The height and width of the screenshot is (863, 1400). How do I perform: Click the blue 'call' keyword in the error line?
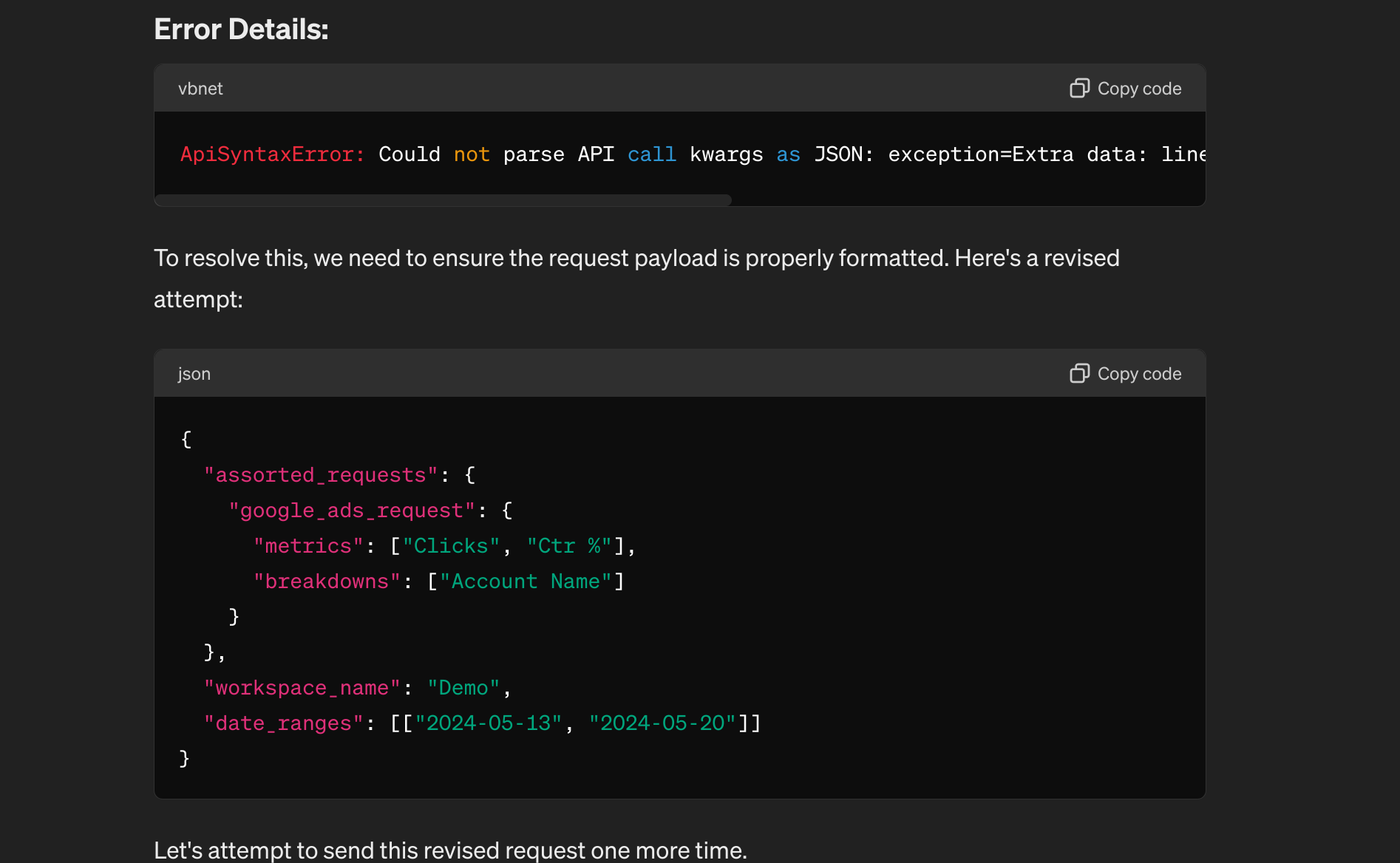[652, 154]
